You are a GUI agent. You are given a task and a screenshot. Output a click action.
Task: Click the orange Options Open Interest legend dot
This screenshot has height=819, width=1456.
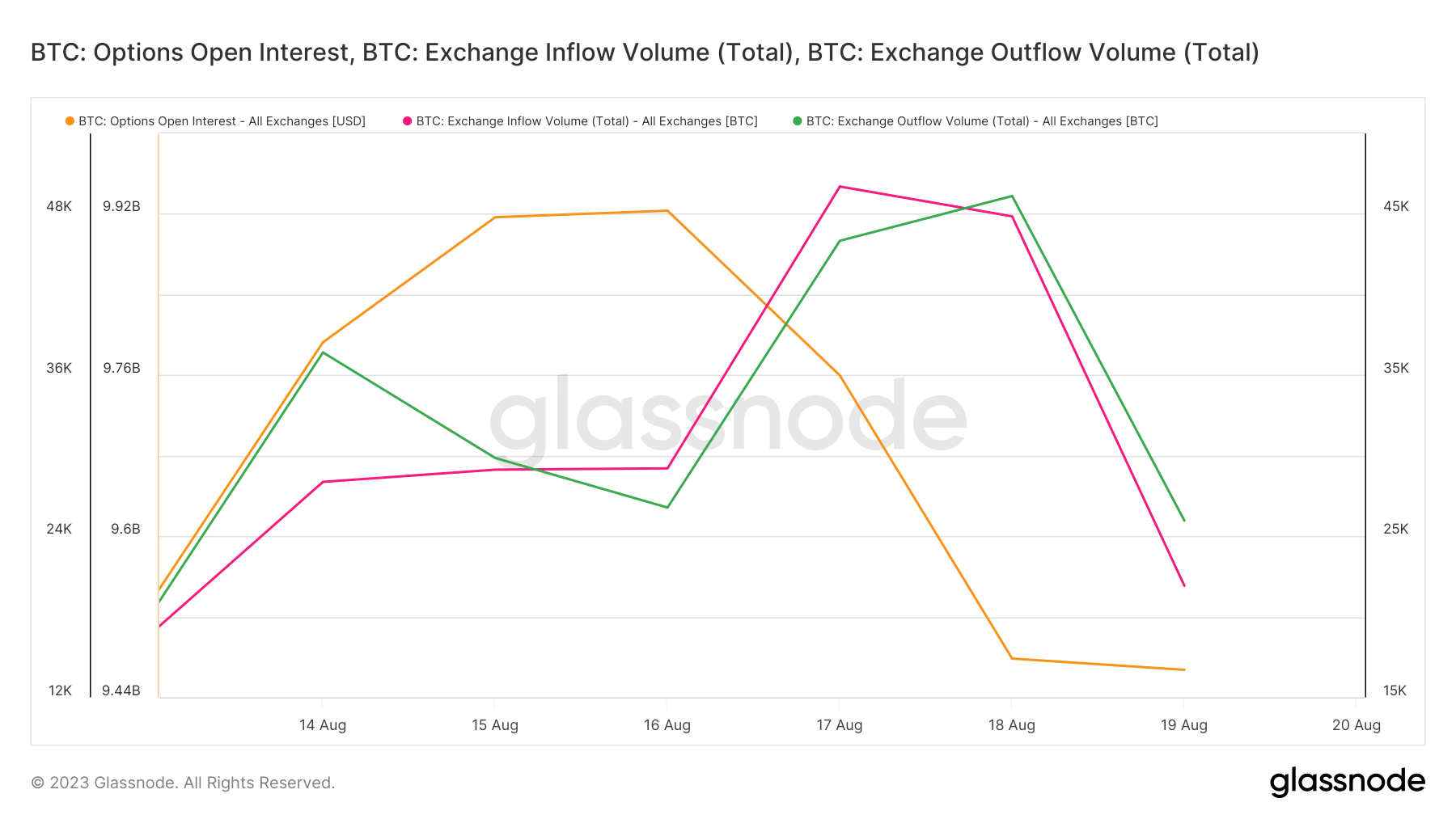coord(70,121)
